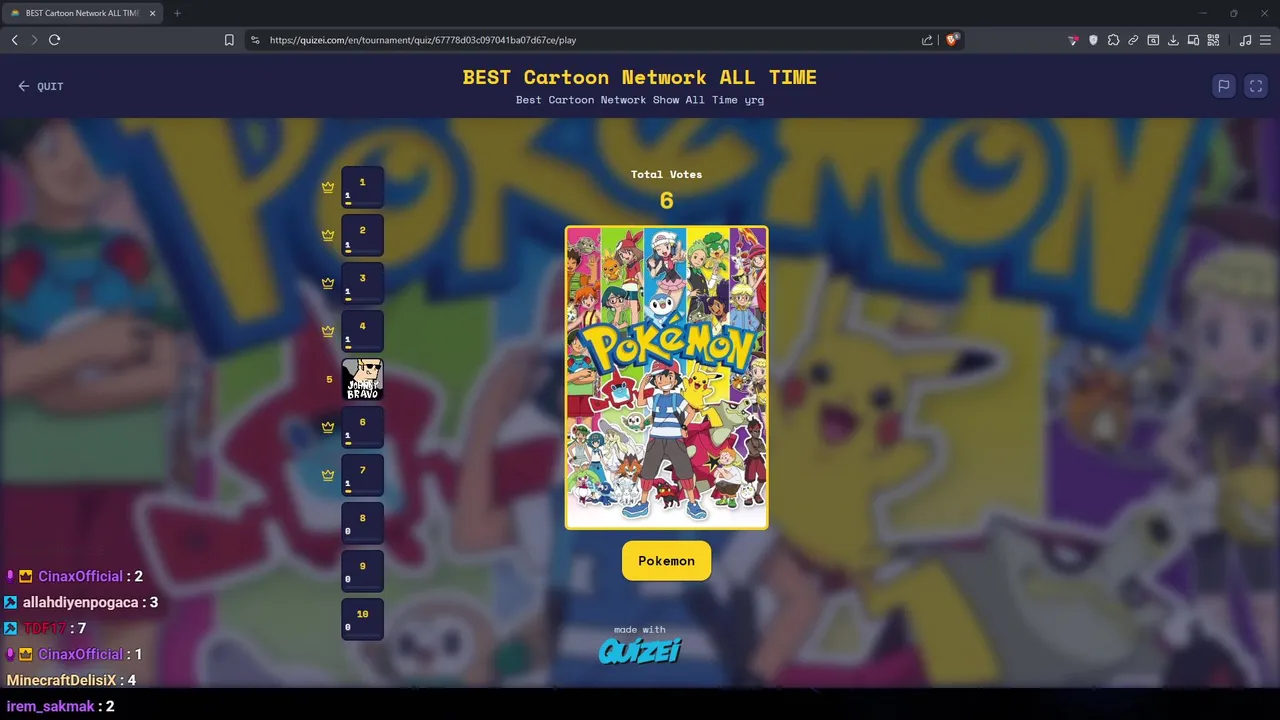Image resolution: width=1280 pixels, height=720 pixels.
Task: Click the crown icon beside slot 1
Action: click(328, 187)
